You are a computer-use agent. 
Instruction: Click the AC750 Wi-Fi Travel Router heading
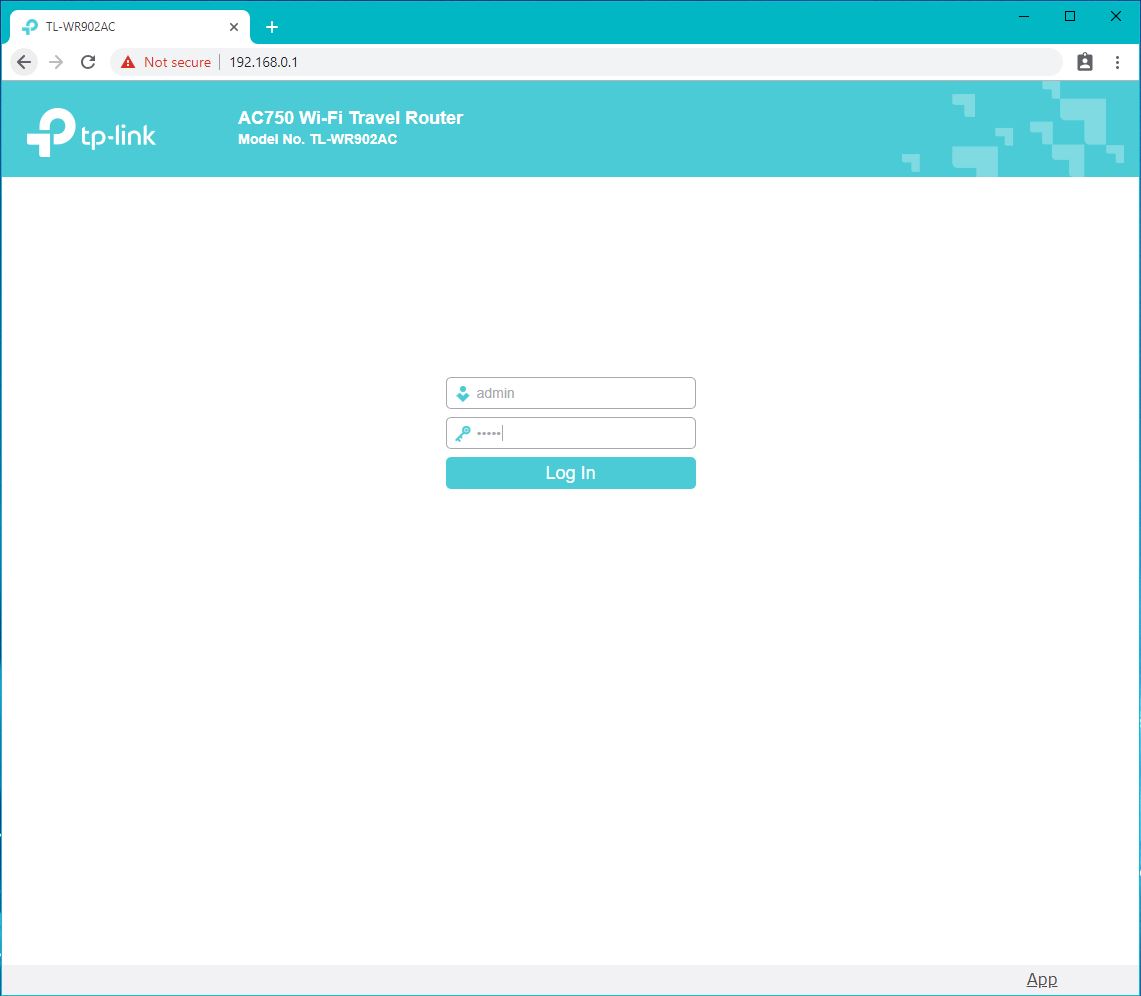(350, 118)
